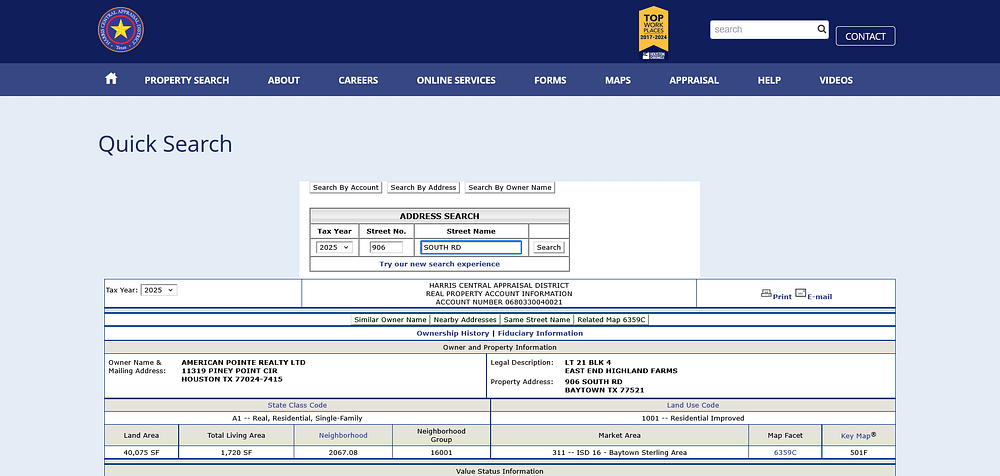The height and width of the screenshot is (476, 1000).
Task: Click the magnifier icon in site search
Action: point(821,29)
